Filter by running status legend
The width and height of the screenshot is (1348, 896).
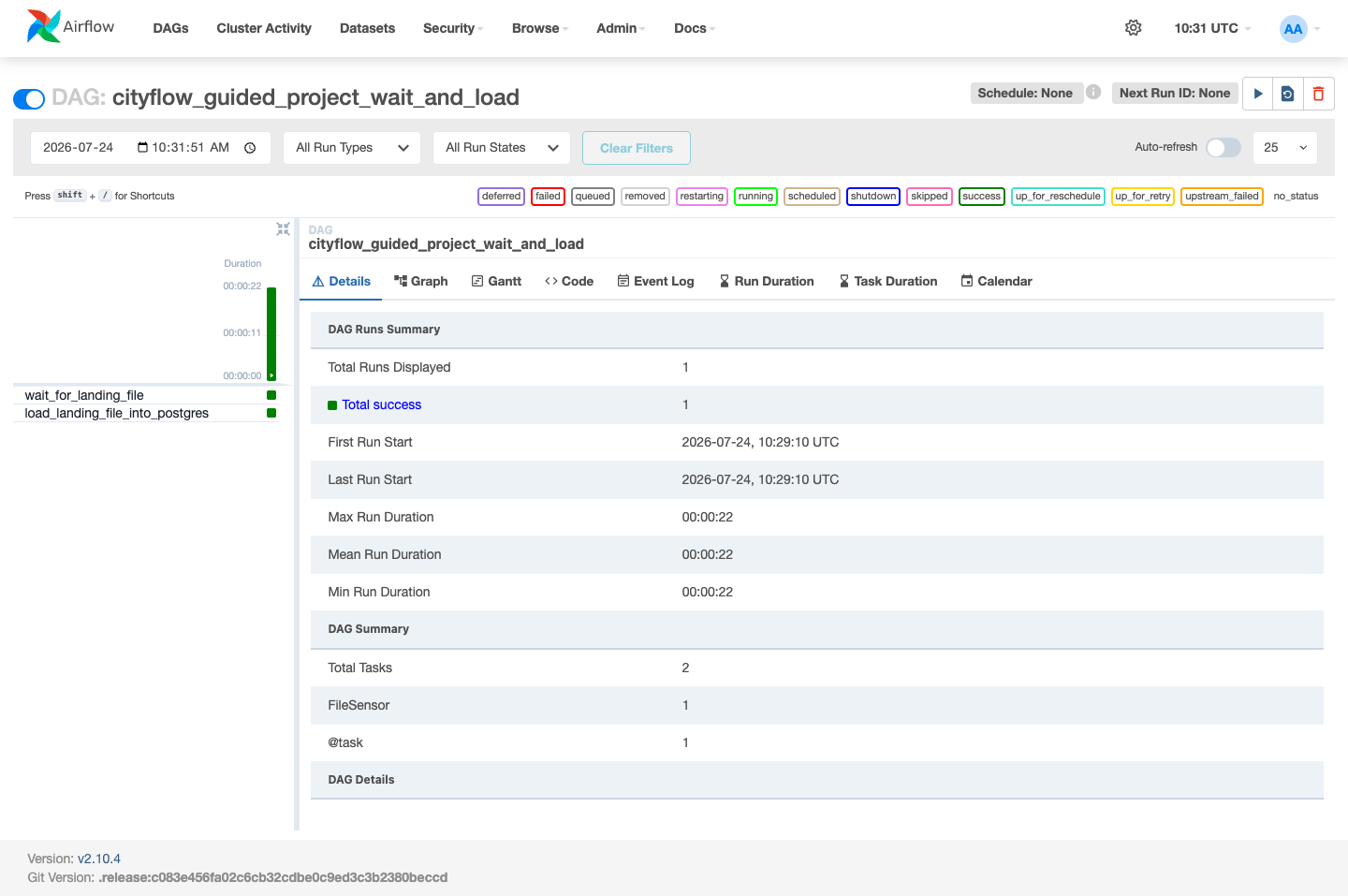click(x=755, y=196)
